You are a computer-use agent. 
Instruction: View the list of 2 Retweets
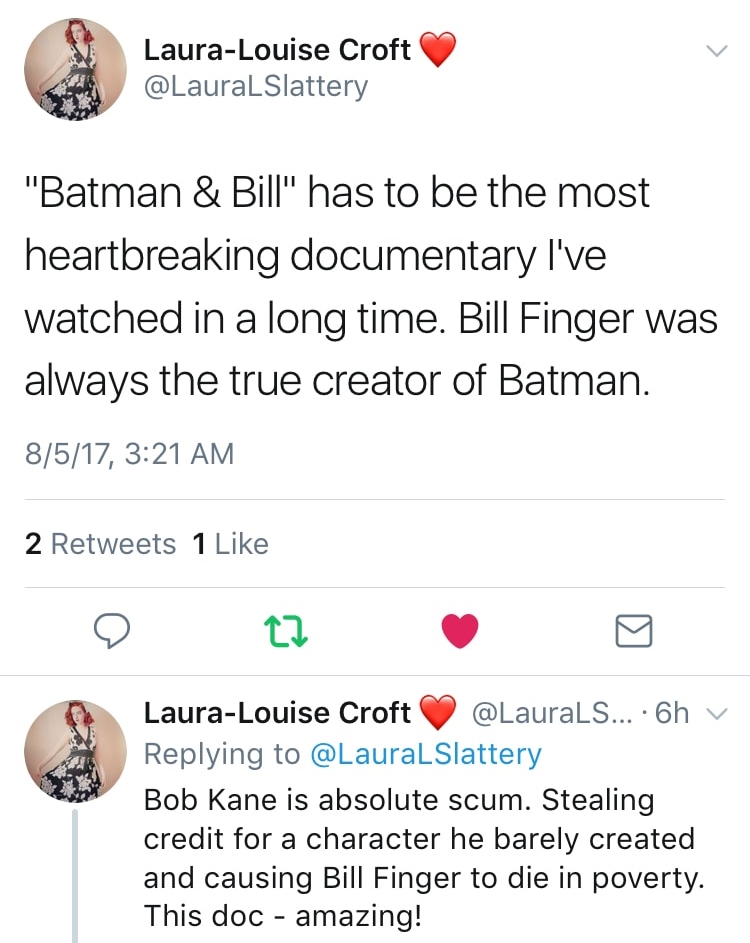coord(100,544)
